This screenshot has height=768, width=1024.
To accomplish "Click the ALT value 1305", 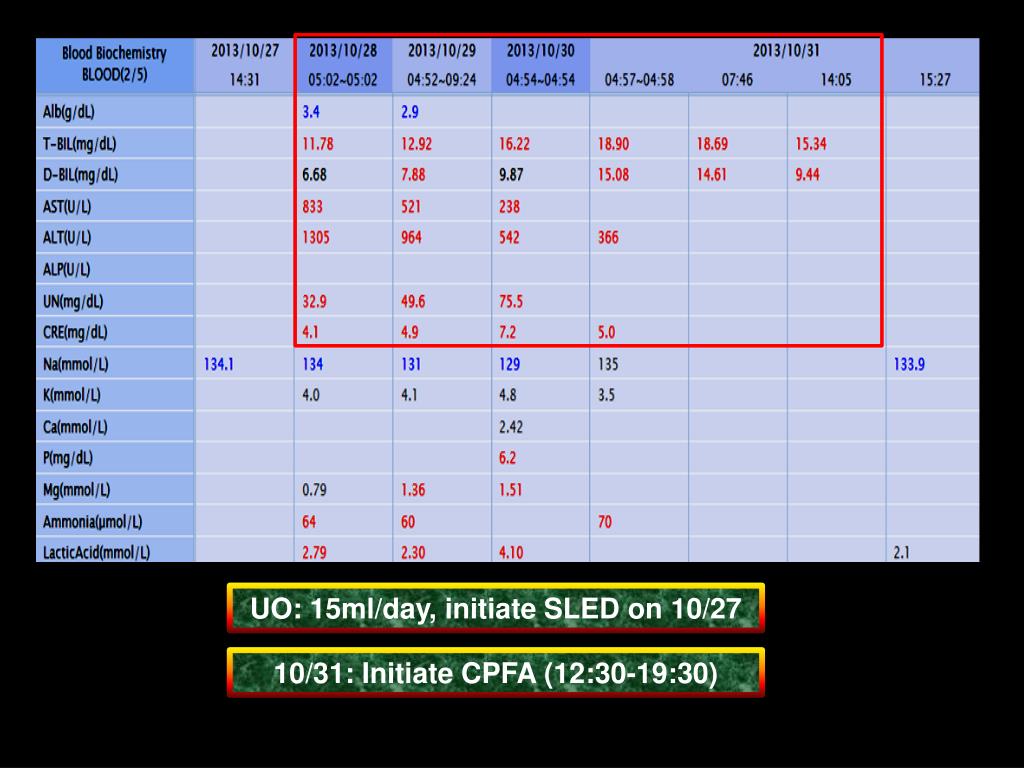I will [315, 237].
